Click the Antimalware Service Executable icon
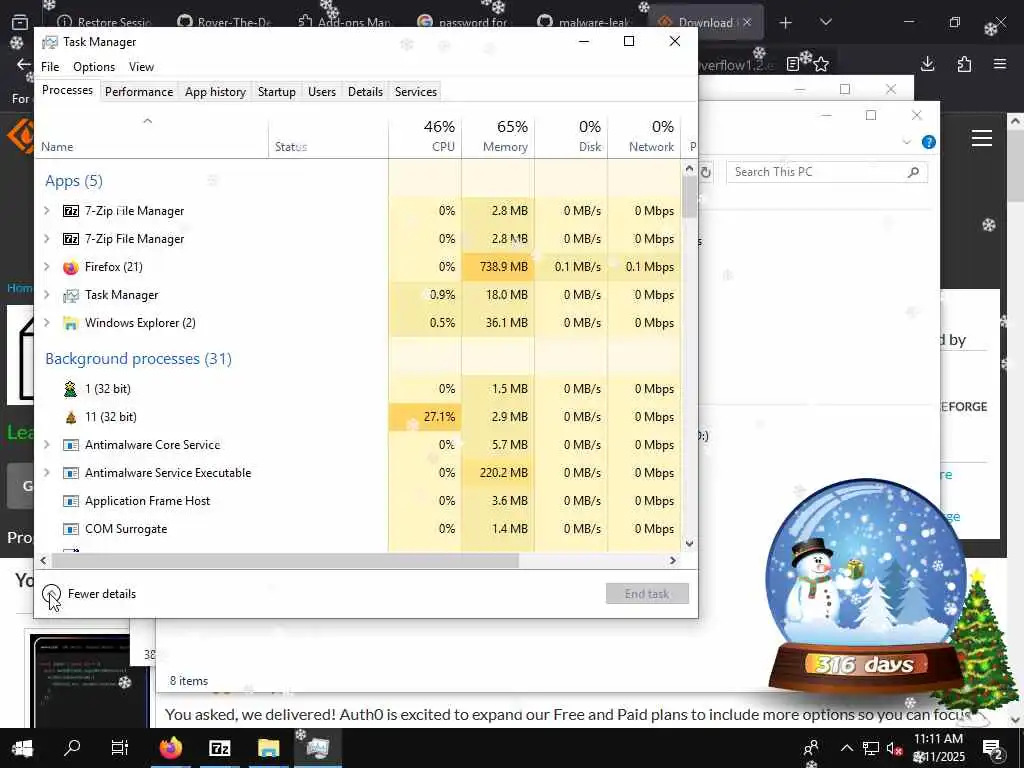This screenshot has width=1024, height=768. tap(71, 473)
